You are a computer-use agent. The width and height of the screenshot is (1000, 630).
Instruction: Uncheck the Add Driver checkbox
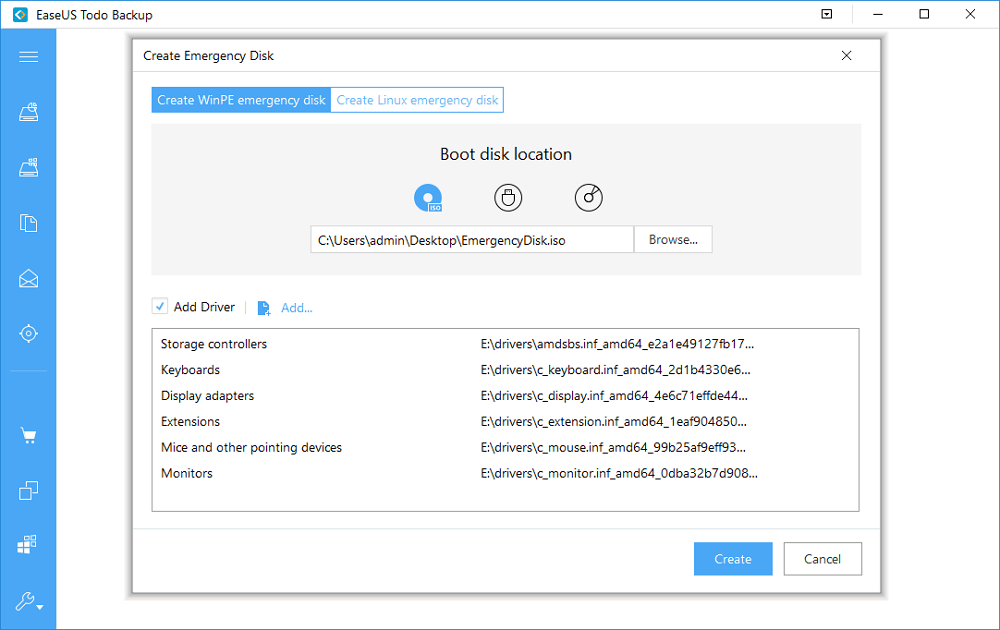159,307
